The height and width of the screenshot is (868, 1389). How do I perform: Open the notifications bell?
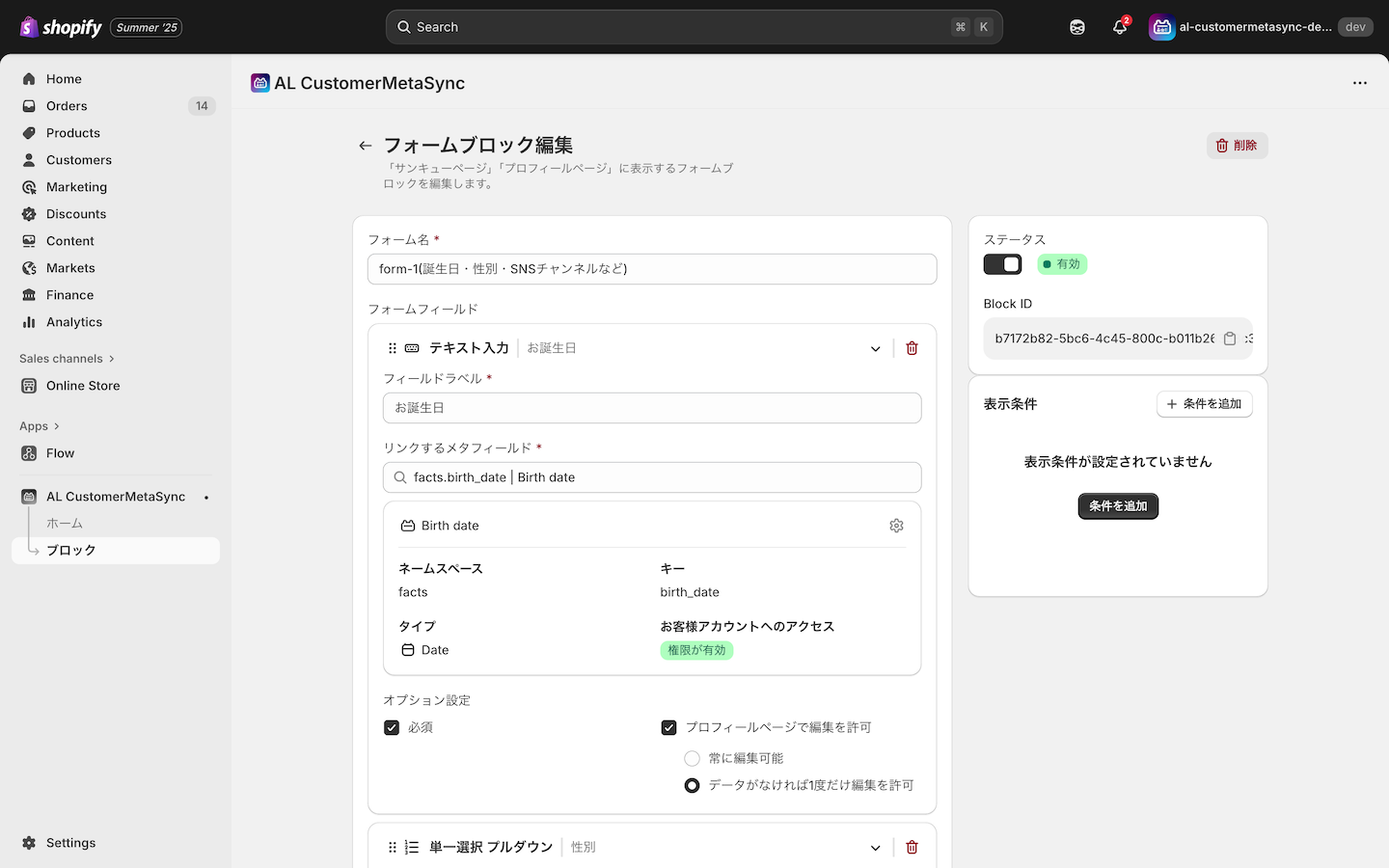tap(1119, 27)
